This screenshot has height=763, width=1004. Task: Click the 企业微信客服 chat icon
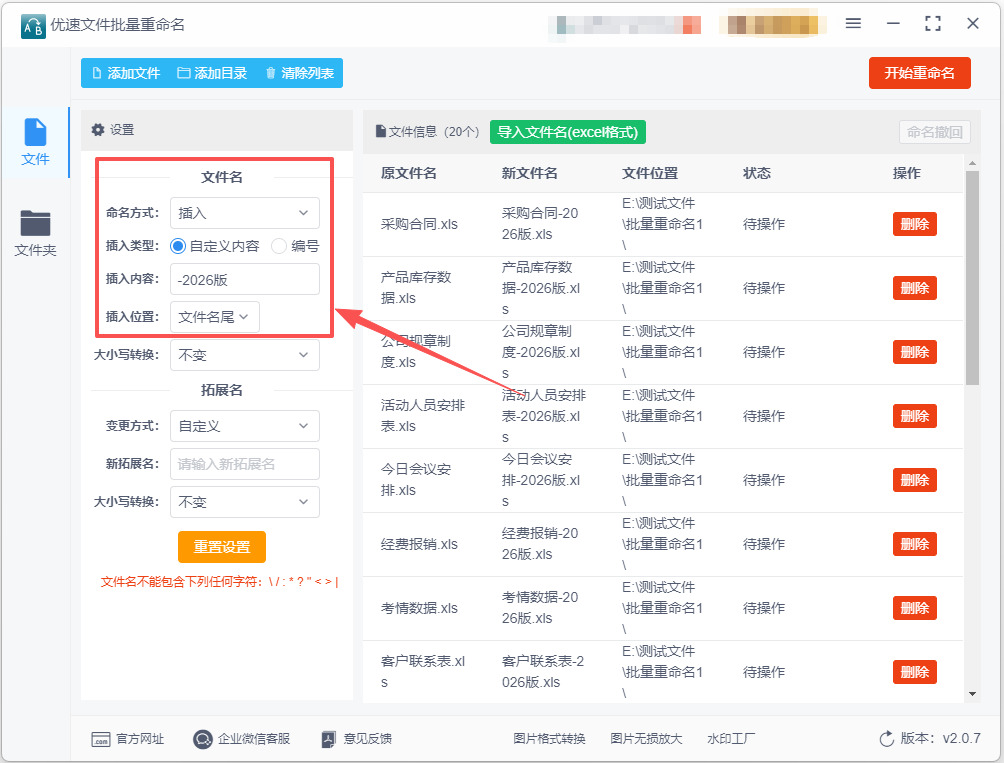[202, 739]
